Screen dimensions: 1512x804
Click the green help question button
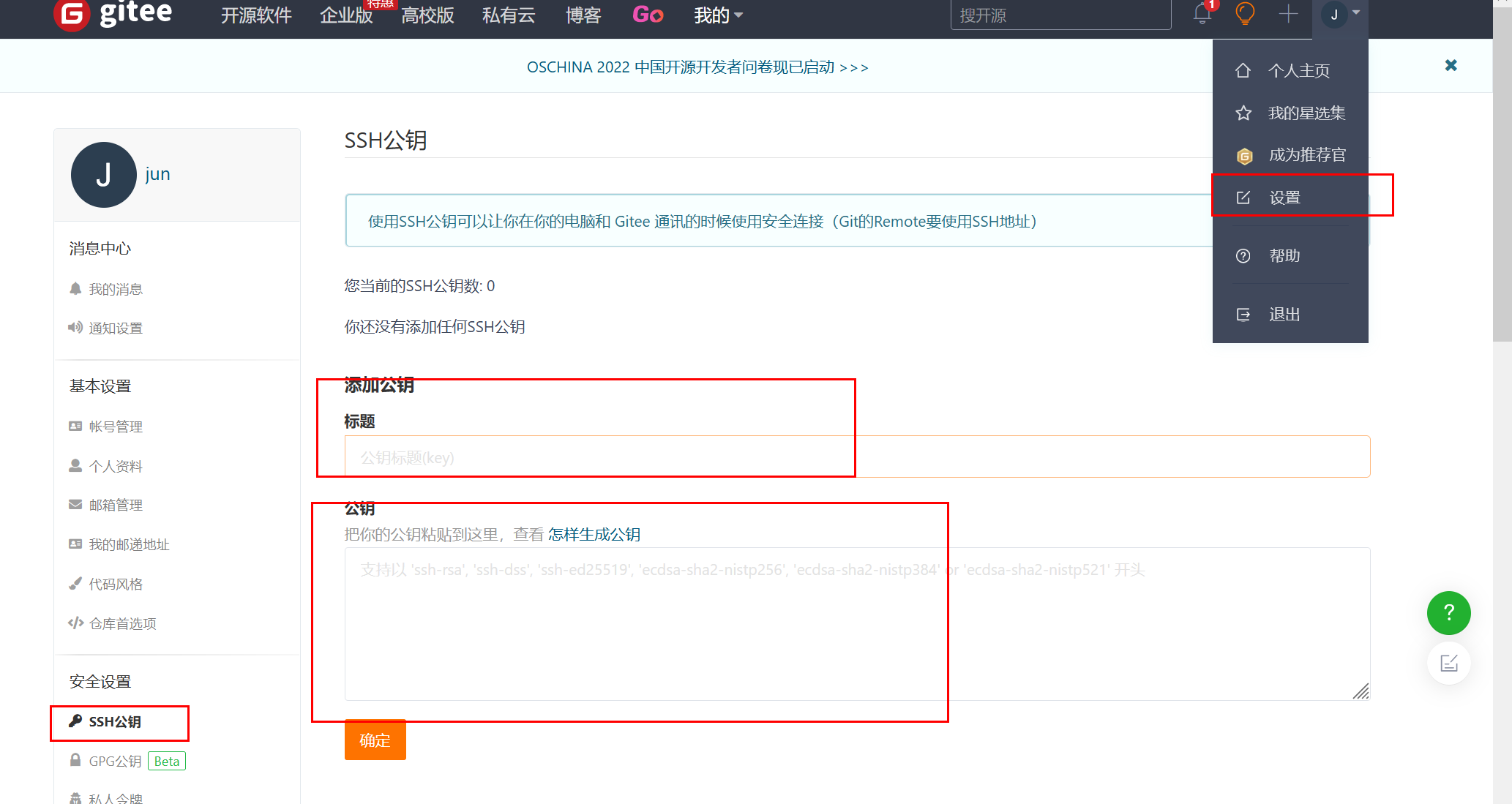1449,613
